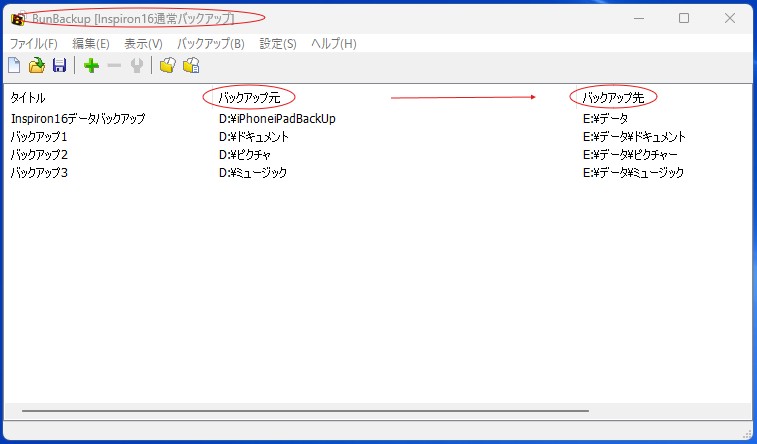This screenshot has width=757, height=444.
Task: Select the バックアップ1 list entry
Action: click(x=39, y=137)
